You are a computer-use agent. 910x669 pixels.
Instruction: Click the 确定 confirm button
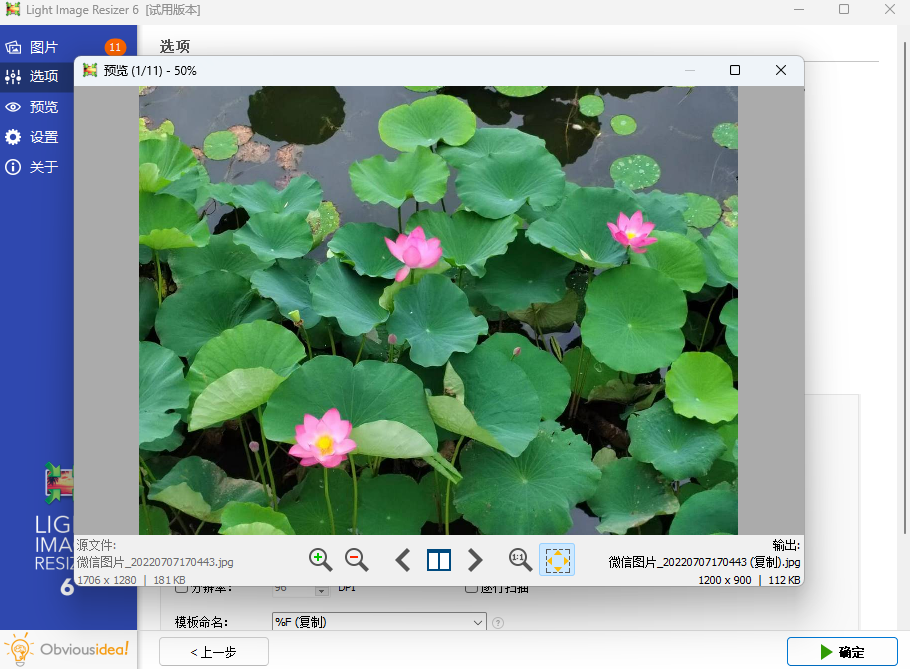click(841, 652)
